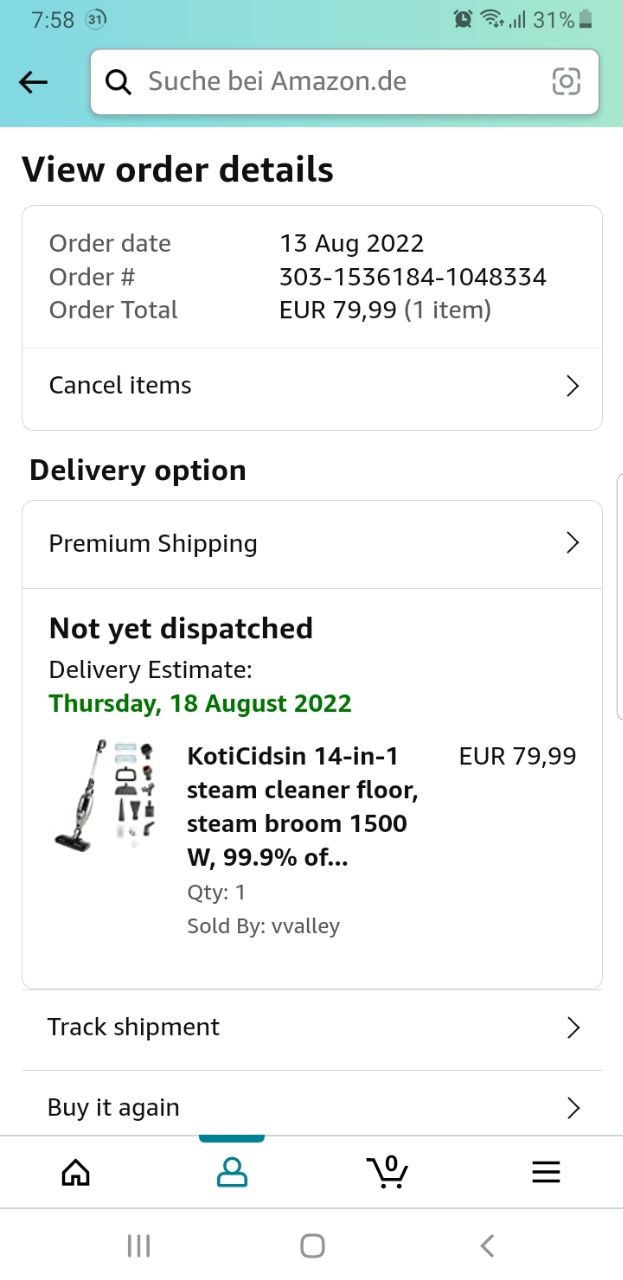Tap the Buy it again option

pyautogui.click(x=300, y=1108)
